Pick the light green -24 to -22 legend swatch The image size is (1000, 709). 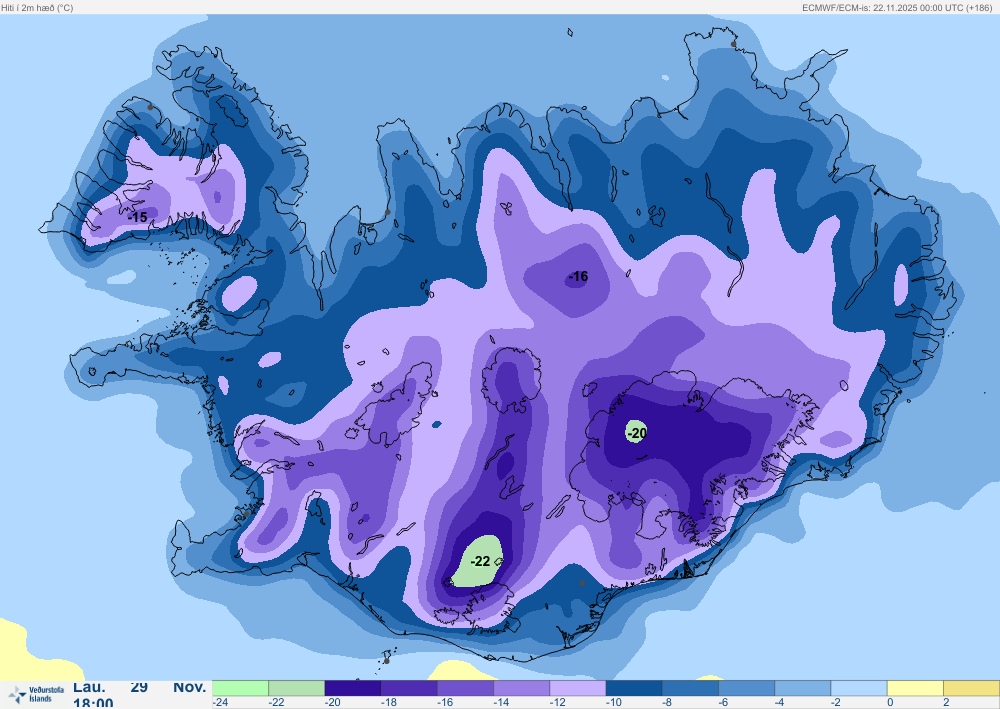[x=240, y=688]
